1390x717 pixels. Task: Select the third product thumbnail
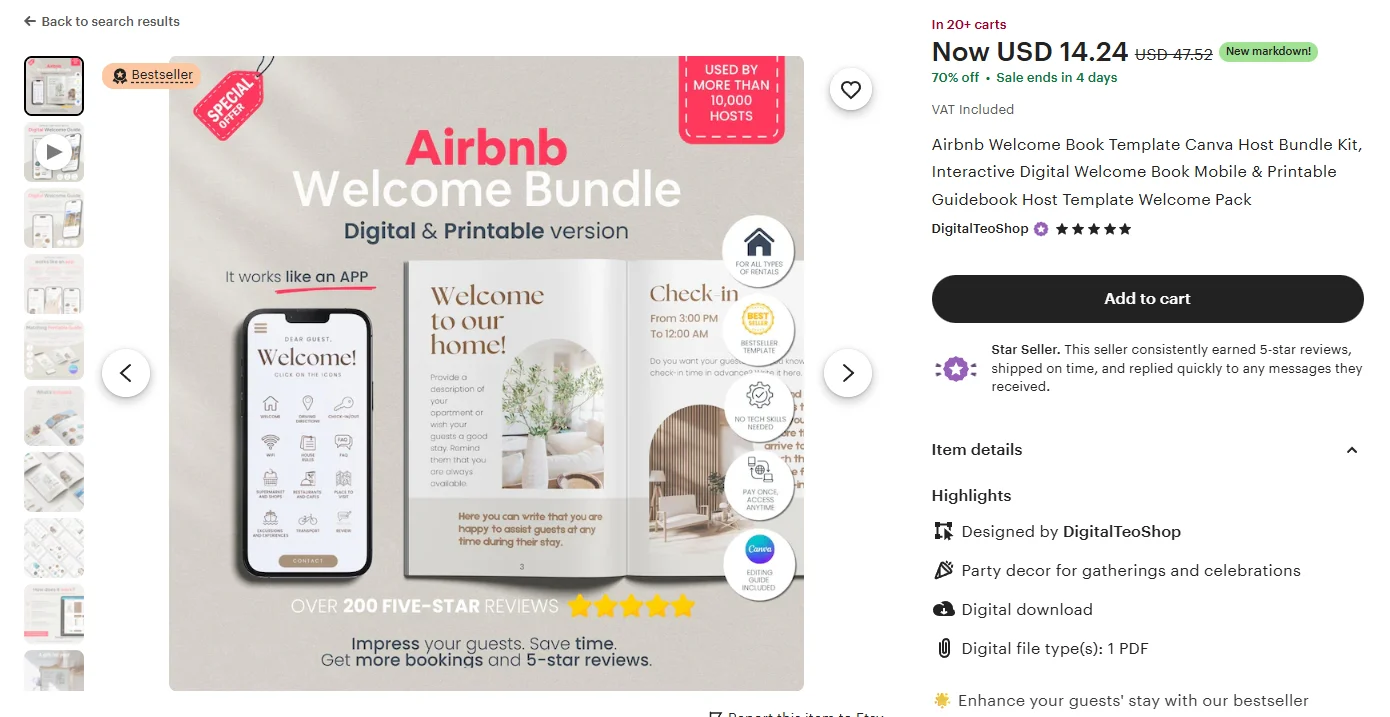(x=54, y=218)
